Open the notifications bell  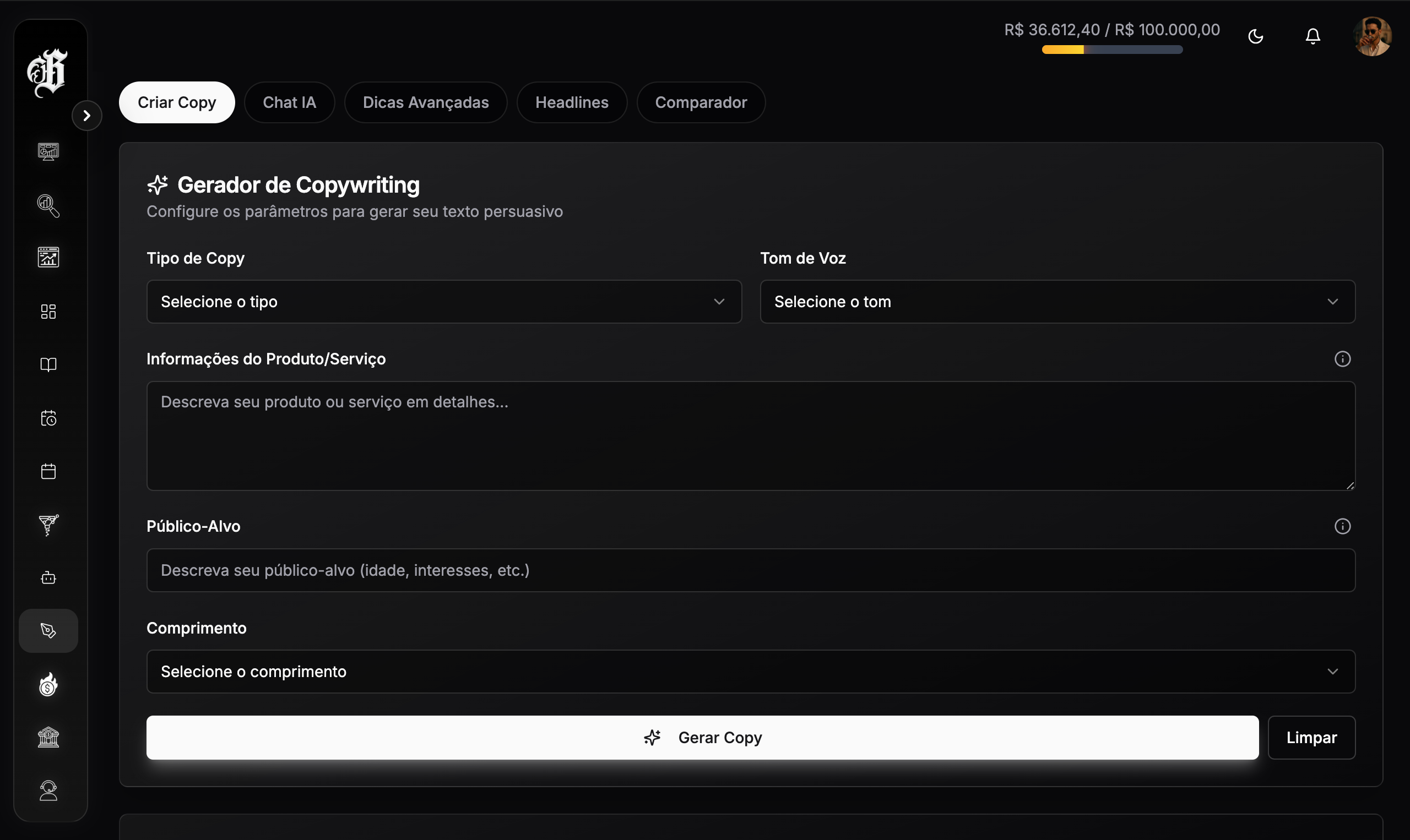coord(1313,36)
